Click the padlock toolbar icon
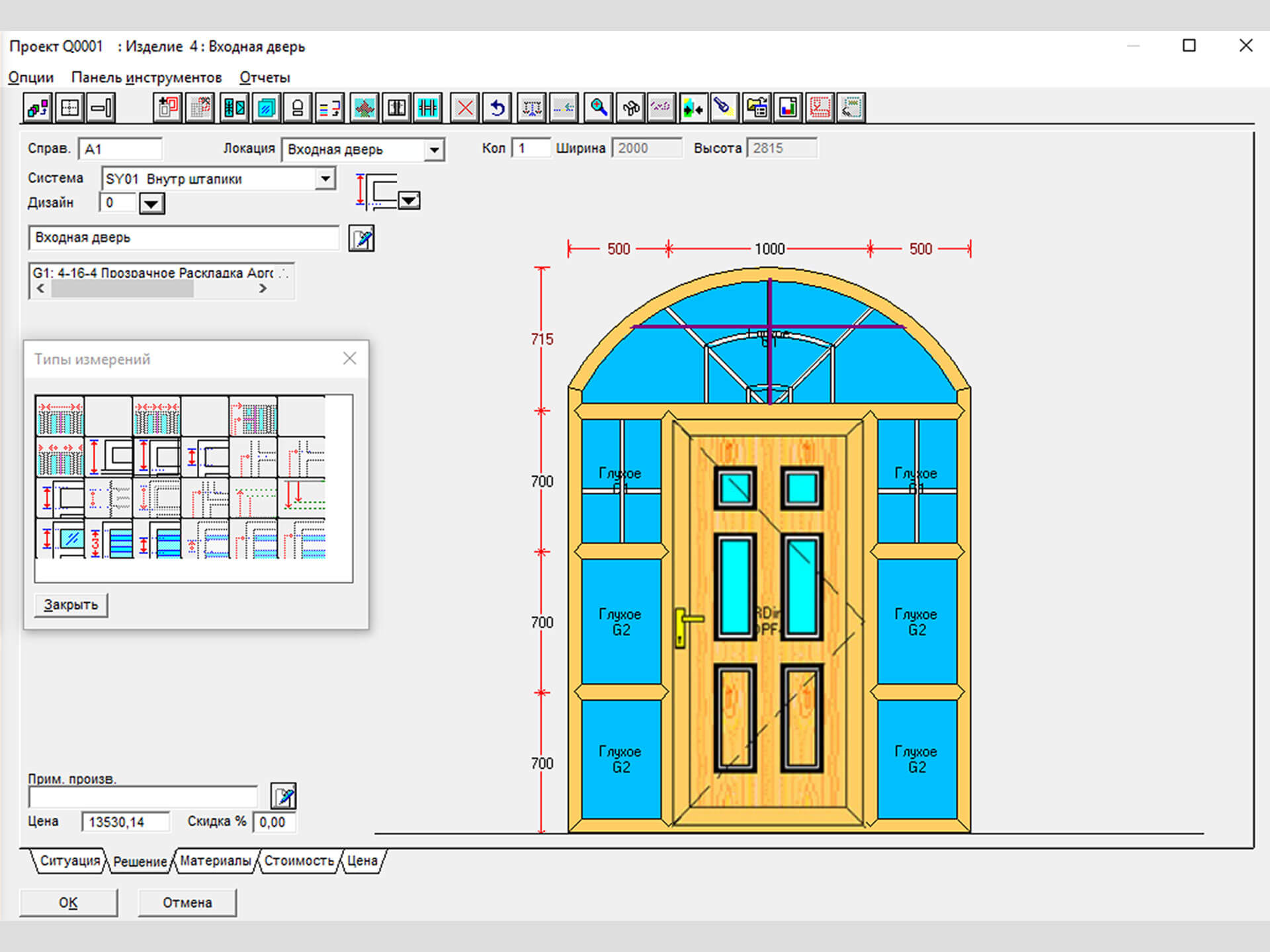The height and width of the screenshot is (952, 1270). pos(298,108)
